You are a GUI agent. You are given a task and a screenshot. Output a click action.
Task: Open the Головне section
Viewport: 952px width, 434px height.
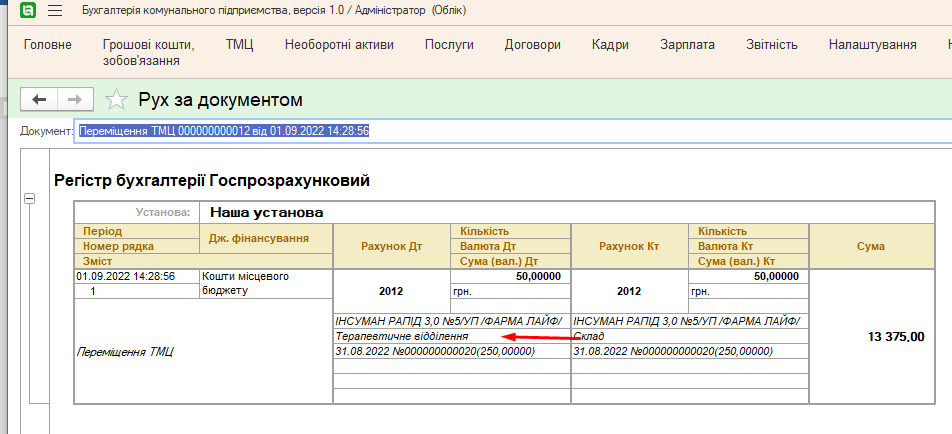[48, 45]
